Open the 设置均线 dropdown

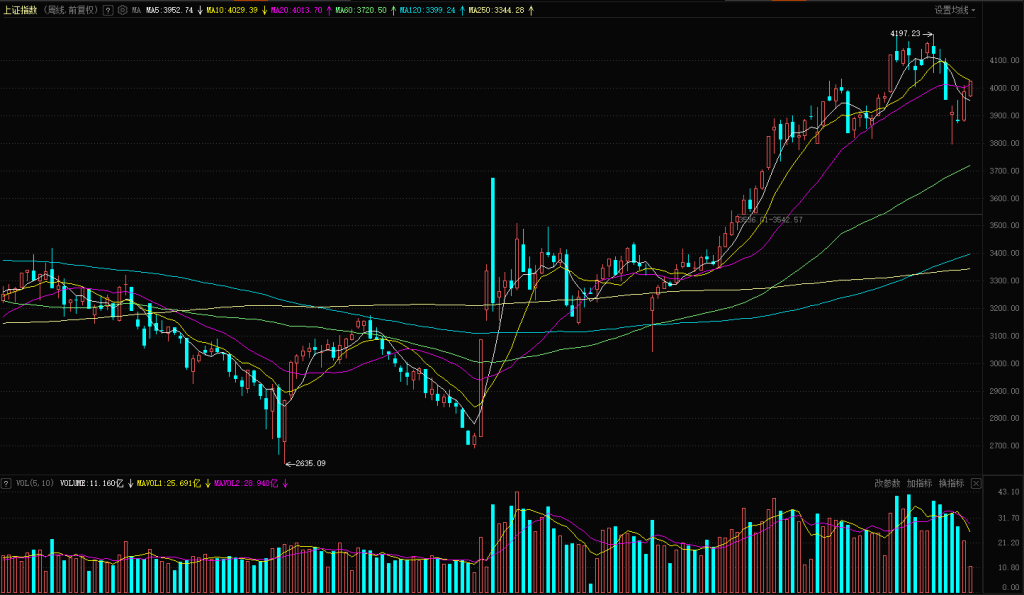(956, 10)
